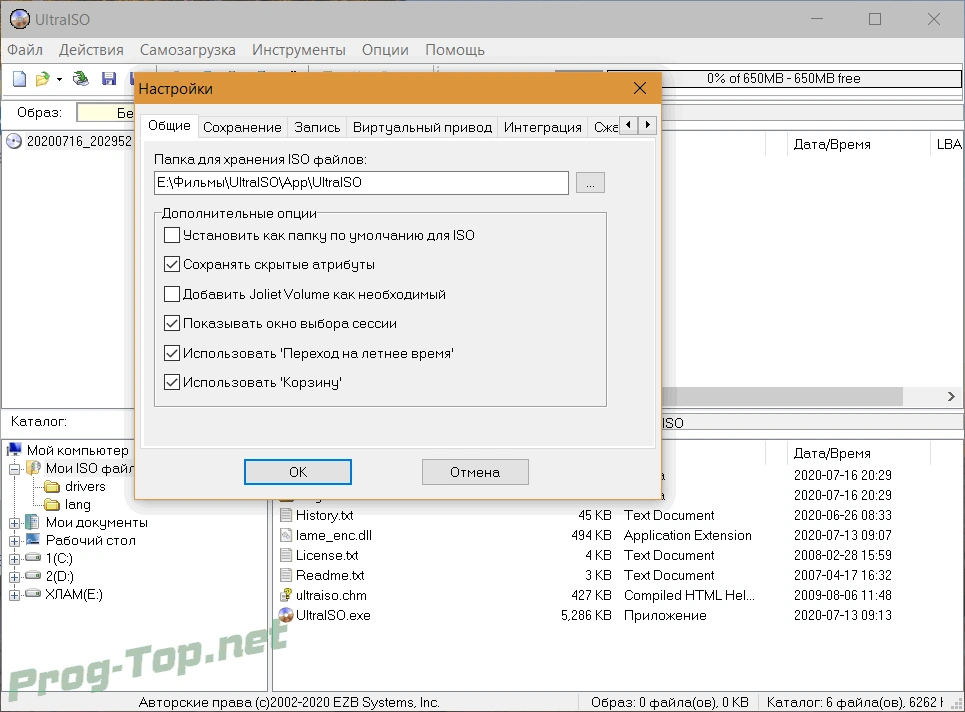Open the Инструменты menu
The height and width of the screenshot is (712, 965).
click(298, 50)
